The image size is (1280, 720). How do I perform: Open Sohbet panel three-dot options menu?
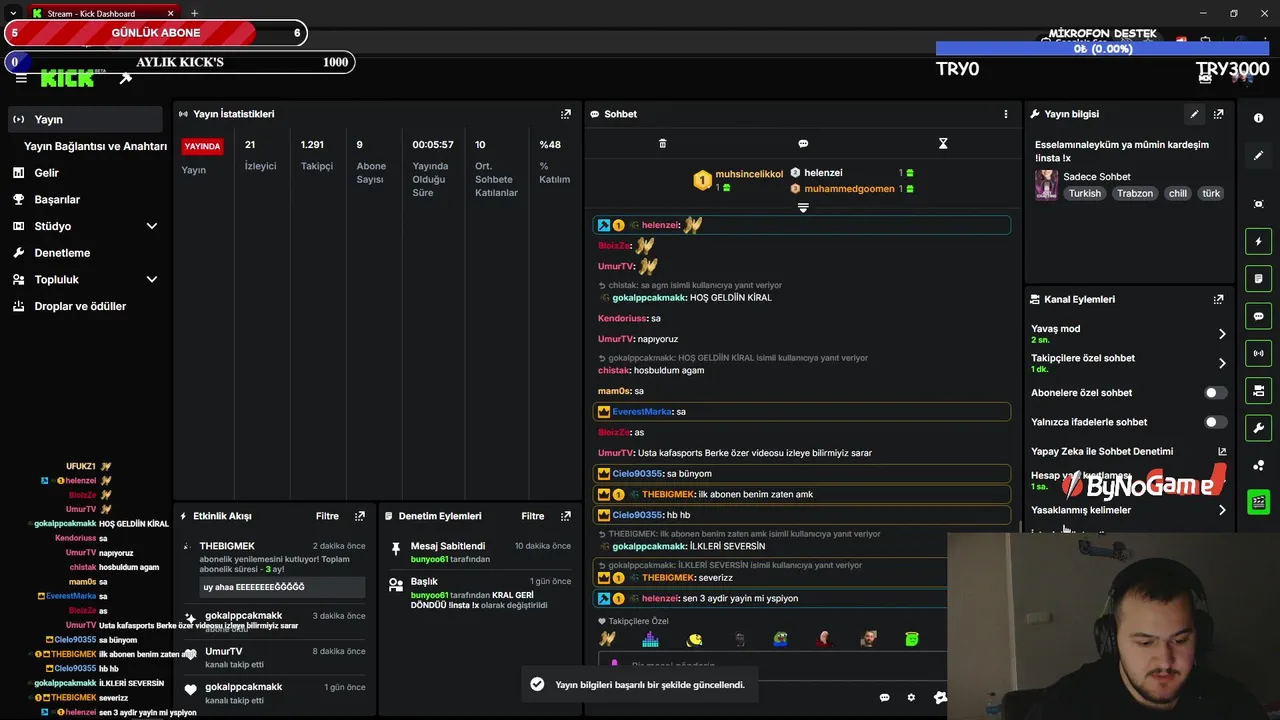point(1006,114)
